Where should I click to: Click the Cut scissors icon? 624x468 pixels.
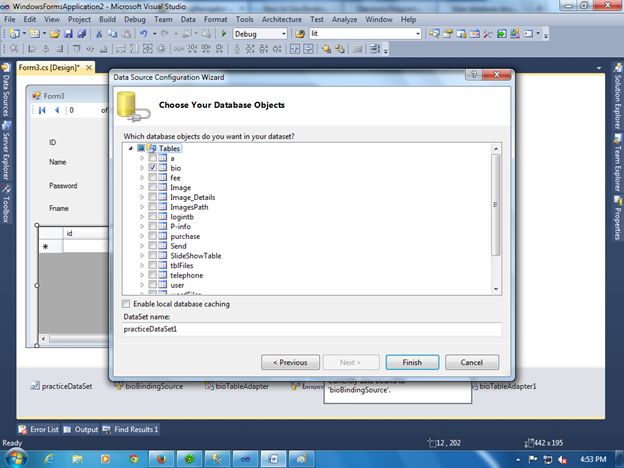[99, 34]
